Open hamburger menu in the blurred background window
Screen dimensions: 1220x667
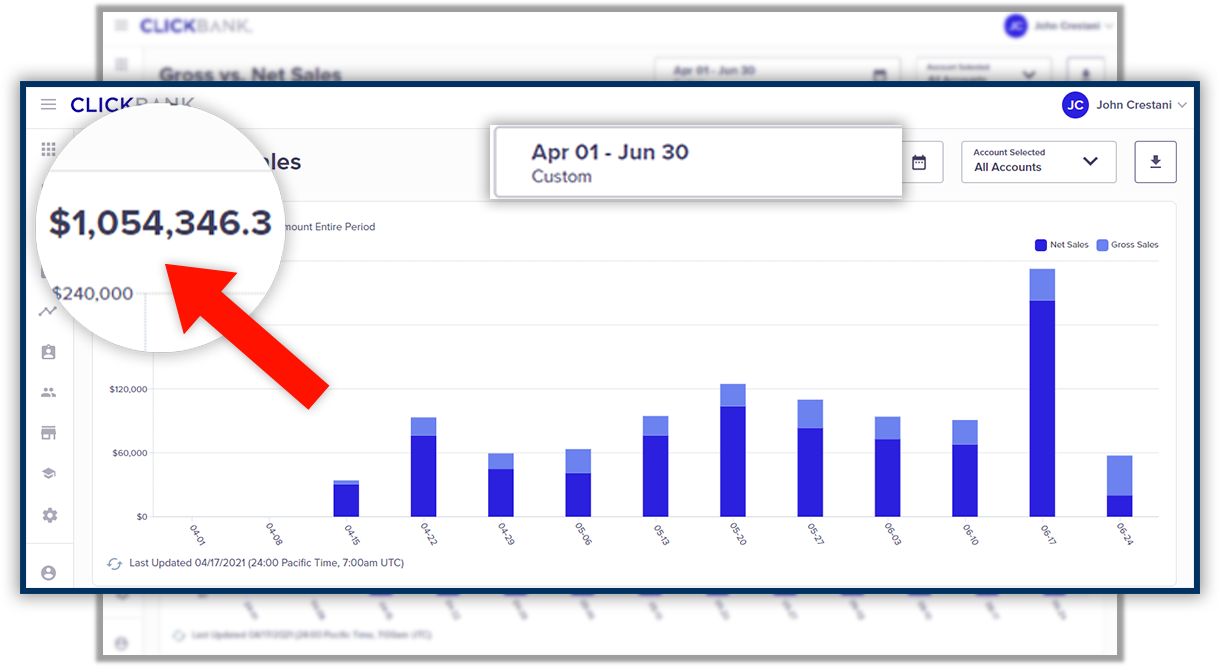(121, 25)
